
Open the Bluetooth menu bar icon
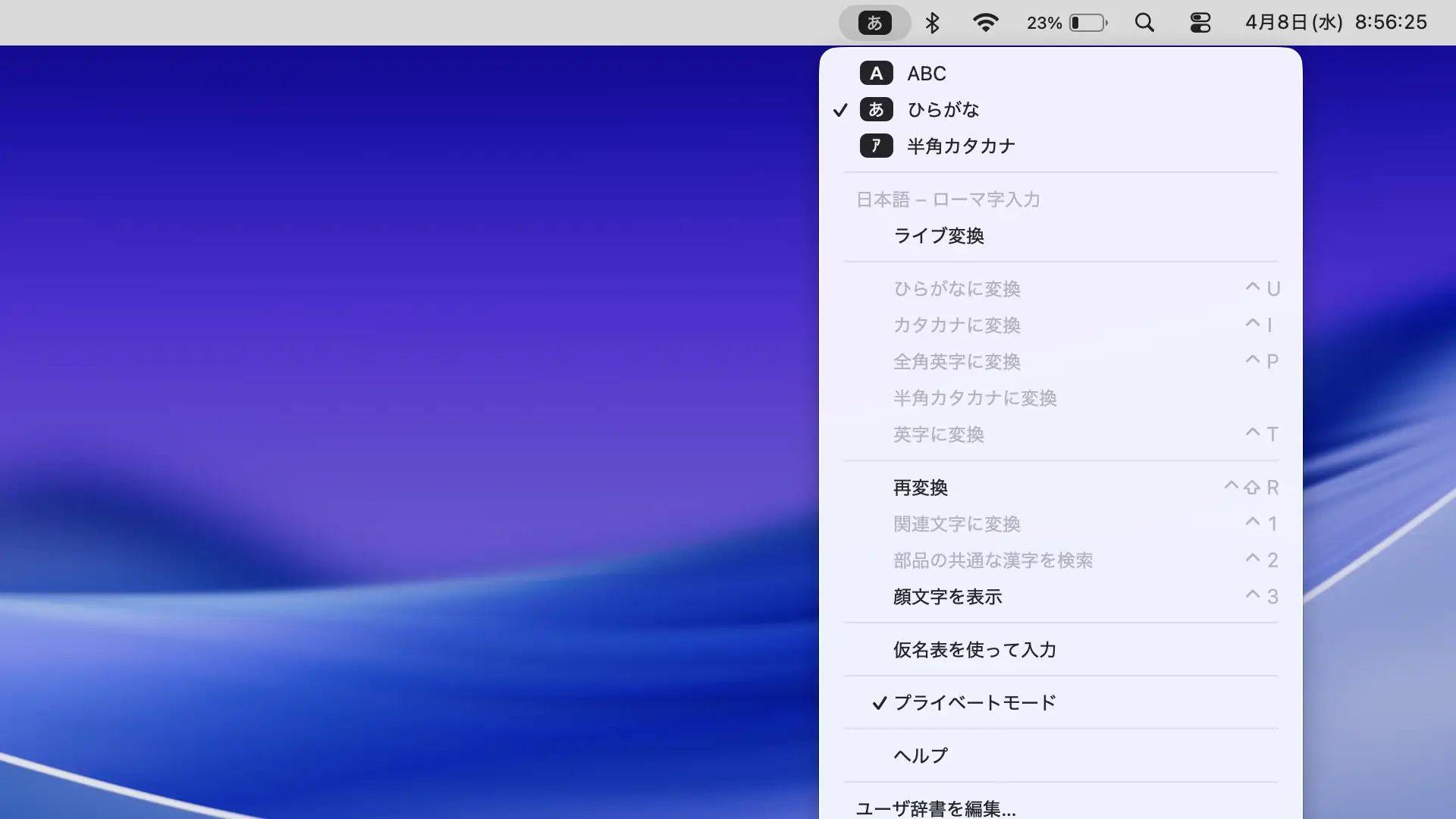(932, 23)
